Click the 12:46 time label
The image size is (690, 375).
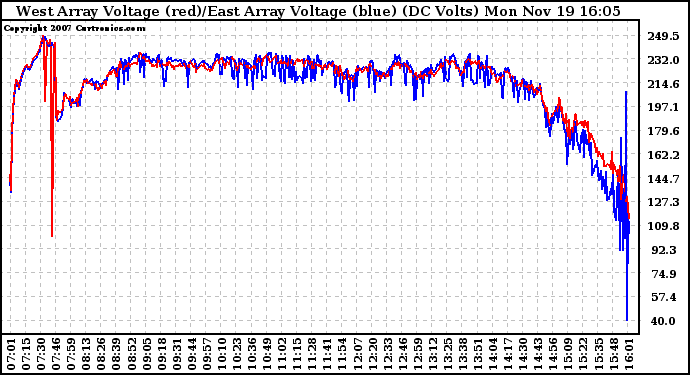click(402, 354)
